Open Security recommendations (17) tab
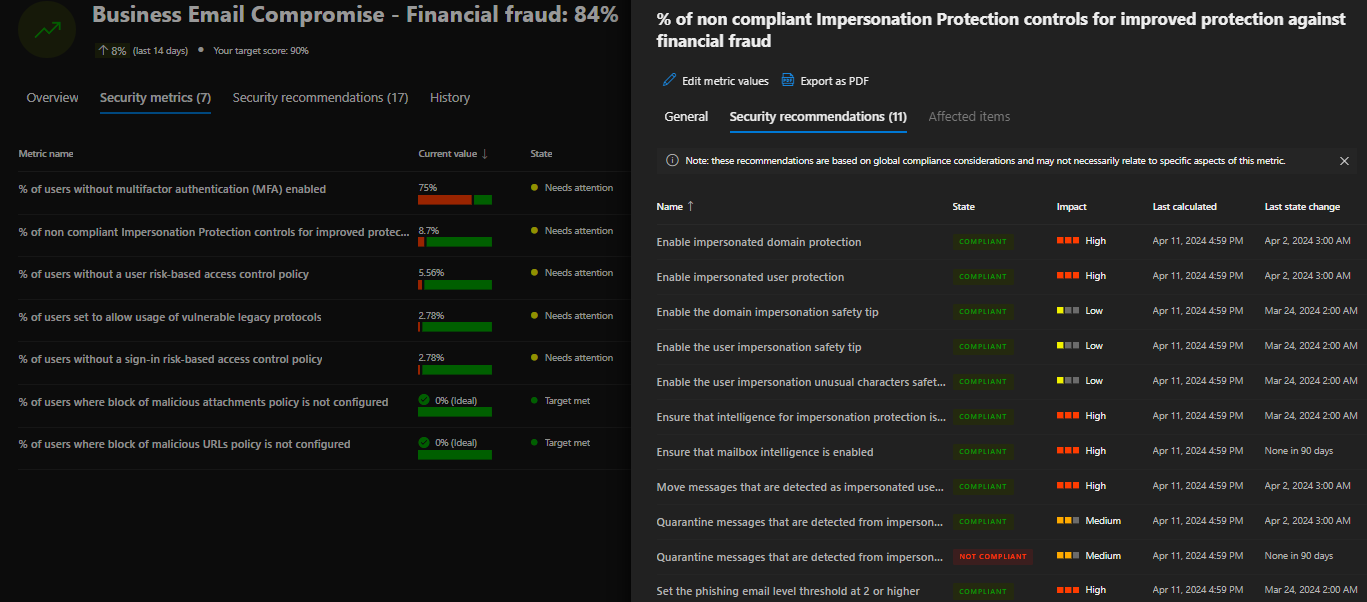1367x602 pixels. [x=320, y=98]
